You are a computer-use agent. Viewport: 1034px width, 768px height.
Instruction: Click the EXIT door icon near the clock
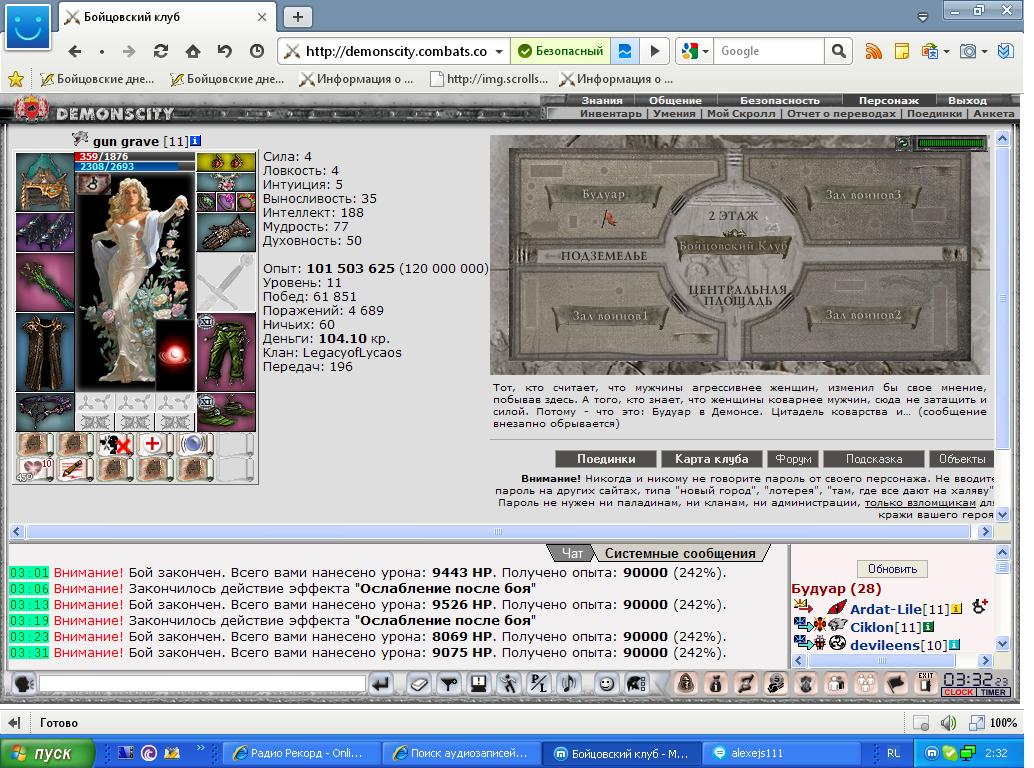(x=926, y=683)
